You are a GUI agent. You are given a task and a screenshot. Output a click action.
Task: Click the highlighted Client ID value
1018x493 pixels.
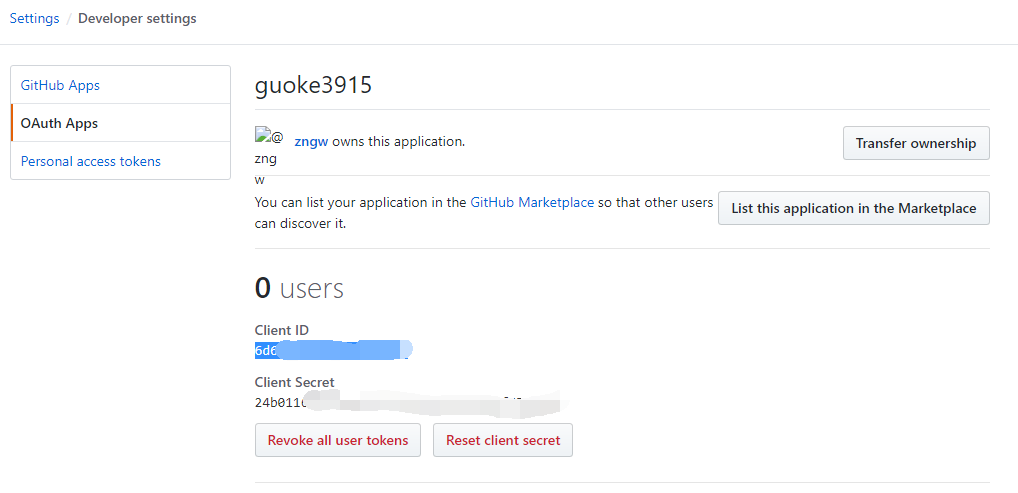332,350
